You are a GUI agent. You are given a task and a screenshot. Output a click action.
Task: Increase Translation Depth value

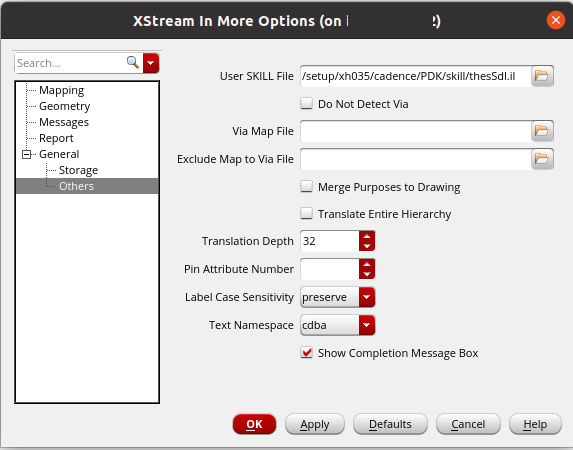367,236
